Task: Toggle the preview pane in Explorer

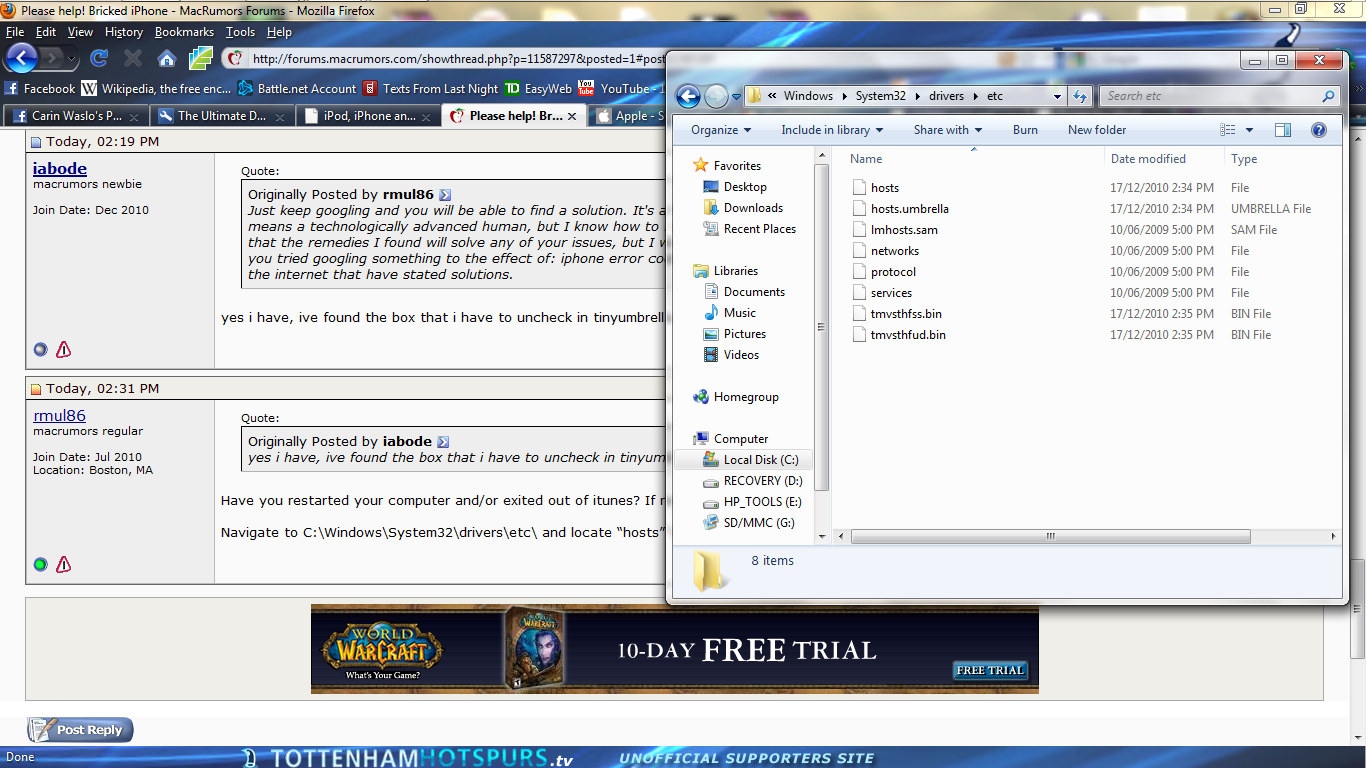Action: (1283, 130)
